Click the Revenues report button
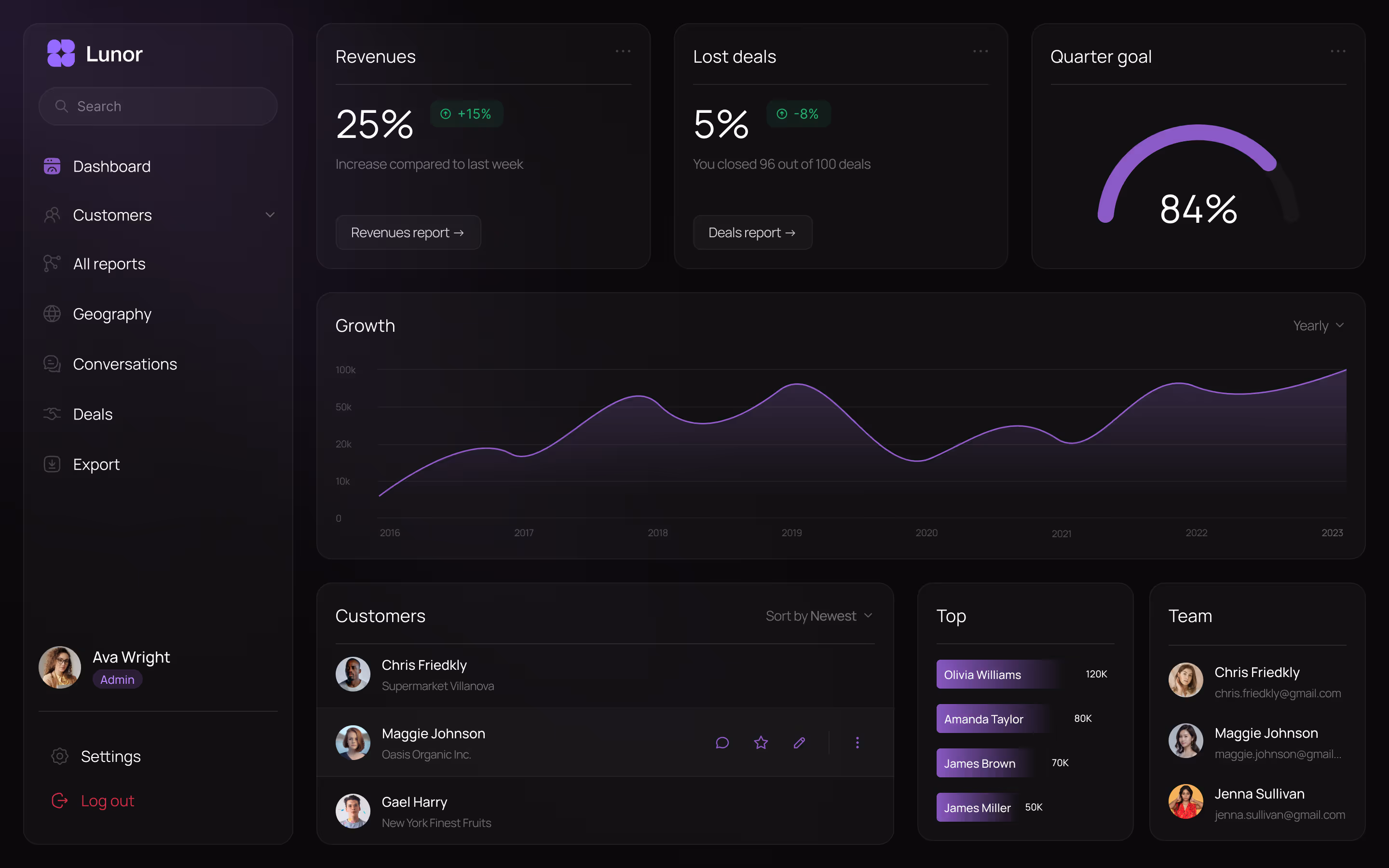The image size is (1389, 868). (408, 232)
